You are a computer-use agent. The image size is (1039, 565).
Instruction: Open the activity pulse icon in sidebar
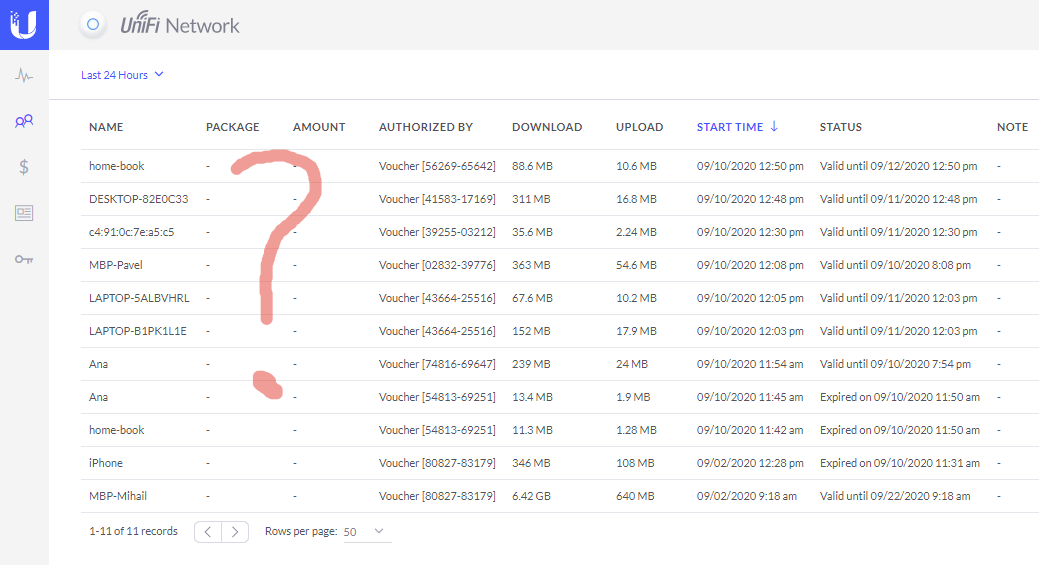click(24, 75)
